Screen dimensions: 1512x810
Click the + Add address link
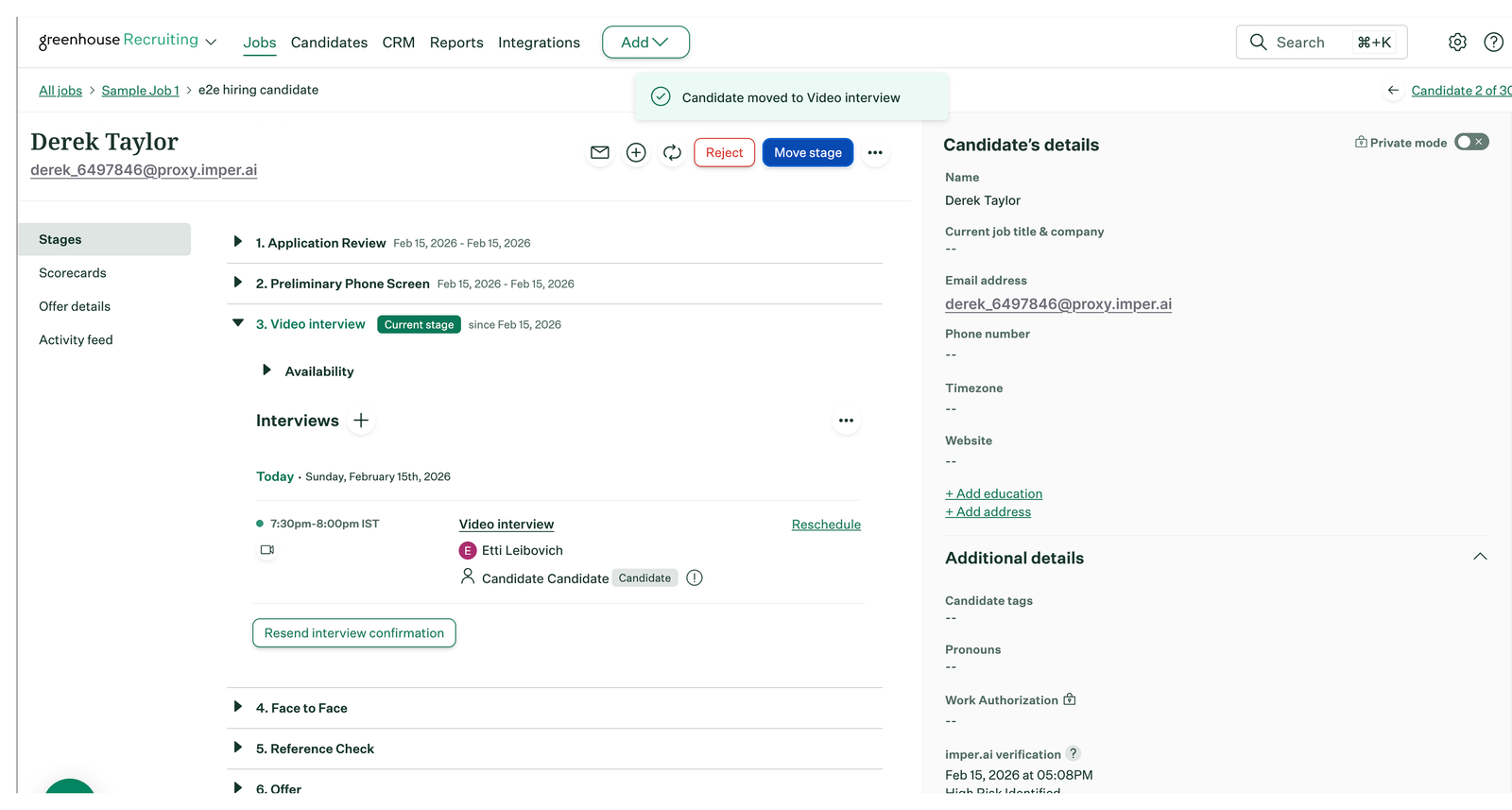tap(988, 511)
